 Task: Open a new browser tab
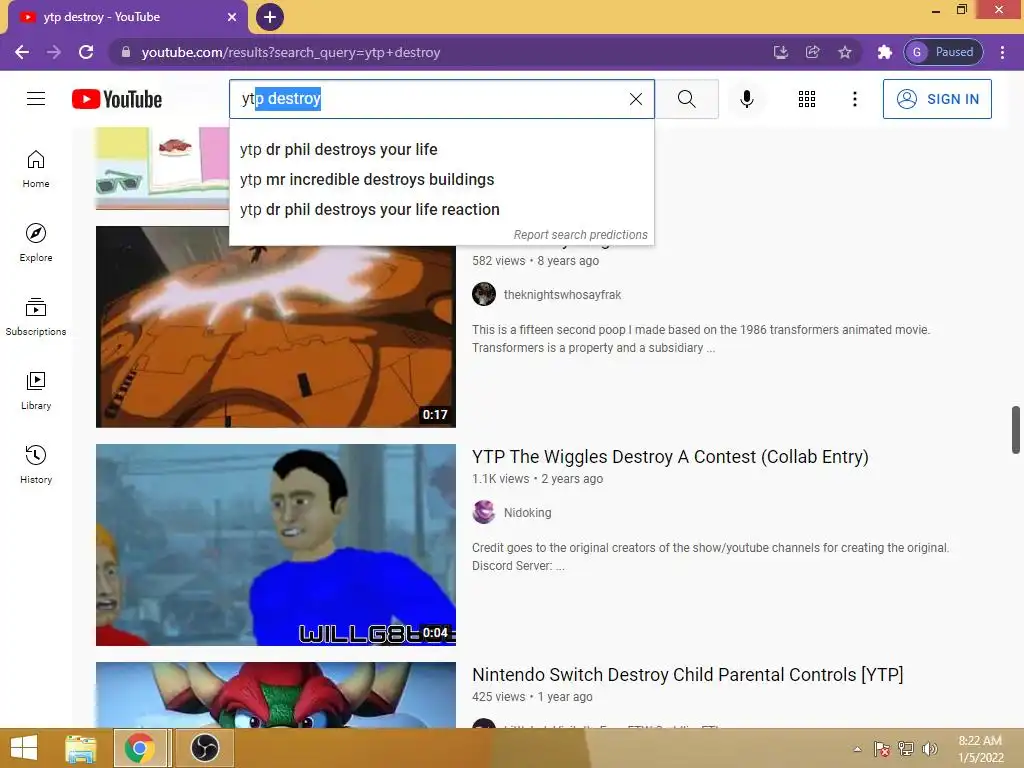[x=269, y=17]
